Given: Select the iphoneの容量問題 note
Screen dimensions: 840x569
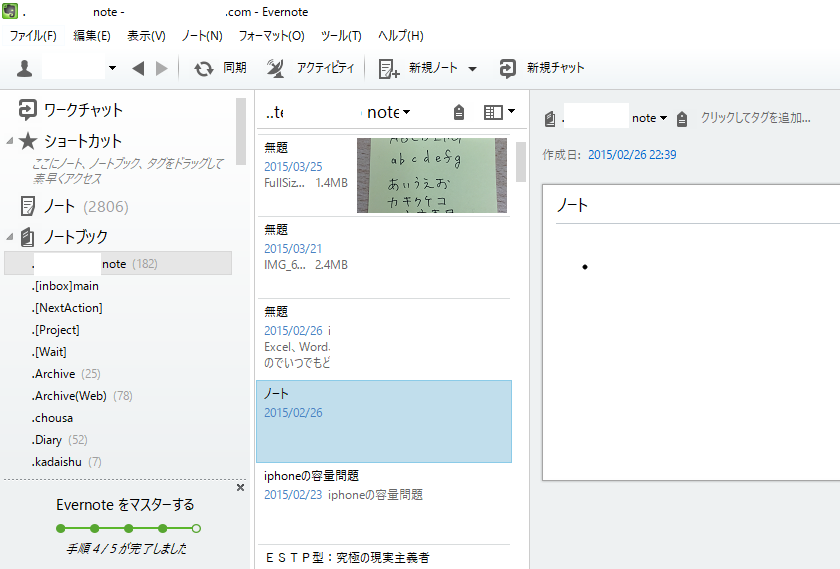Looking at the screenshot, I should tap(384, 504).
